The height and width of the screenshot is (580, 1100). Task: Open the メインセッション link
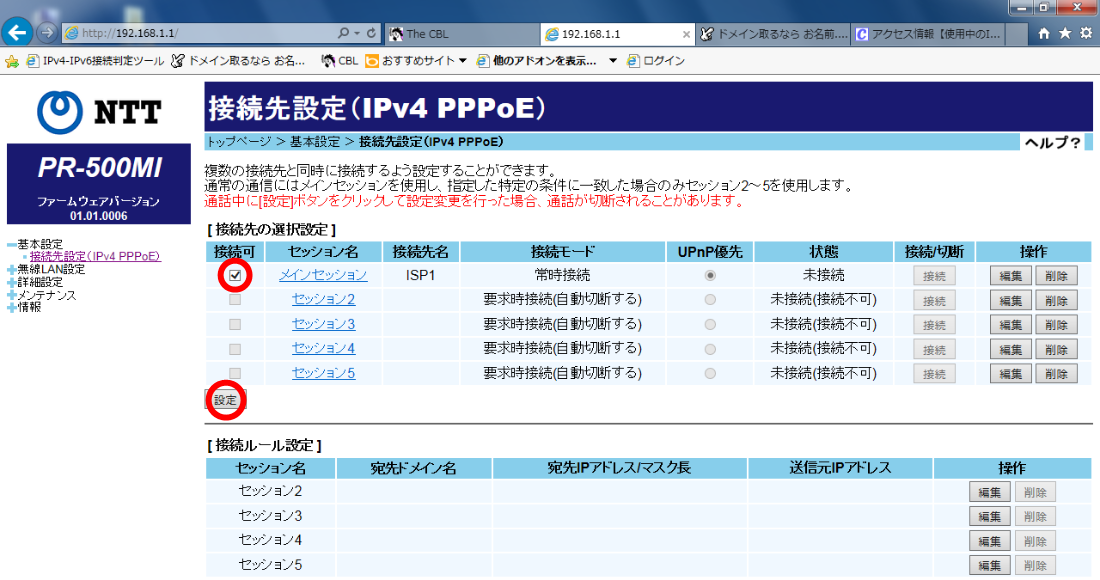[322, 274]
